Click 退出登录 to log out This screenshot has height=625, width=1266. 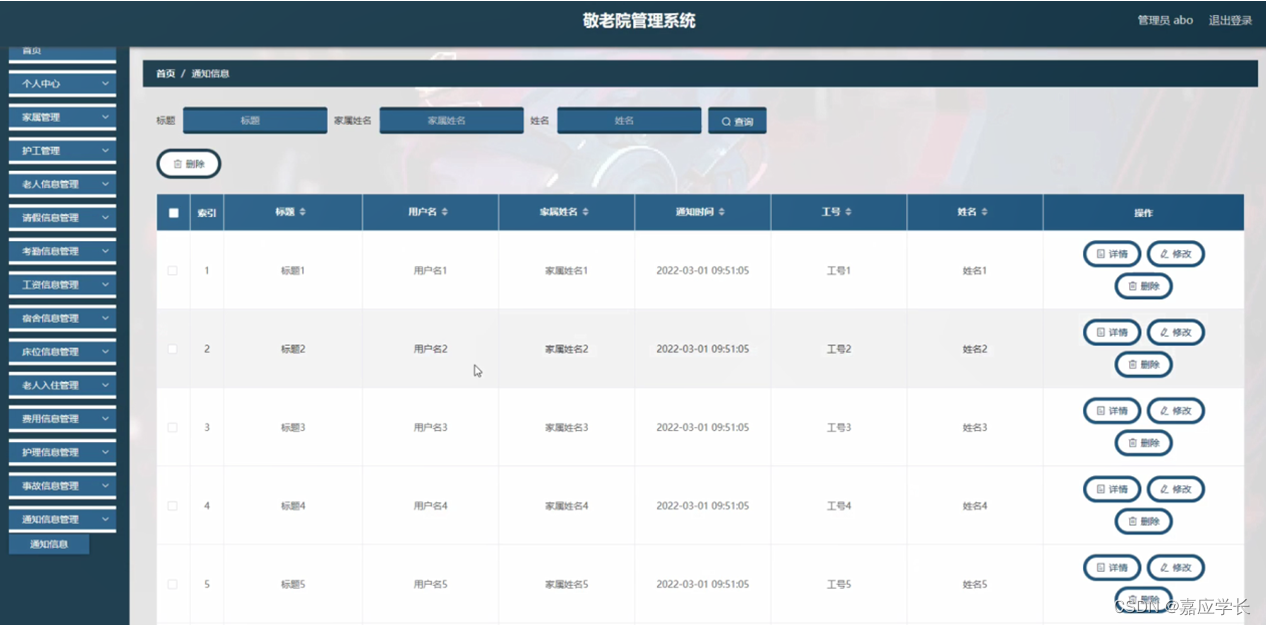[1230, 20]
